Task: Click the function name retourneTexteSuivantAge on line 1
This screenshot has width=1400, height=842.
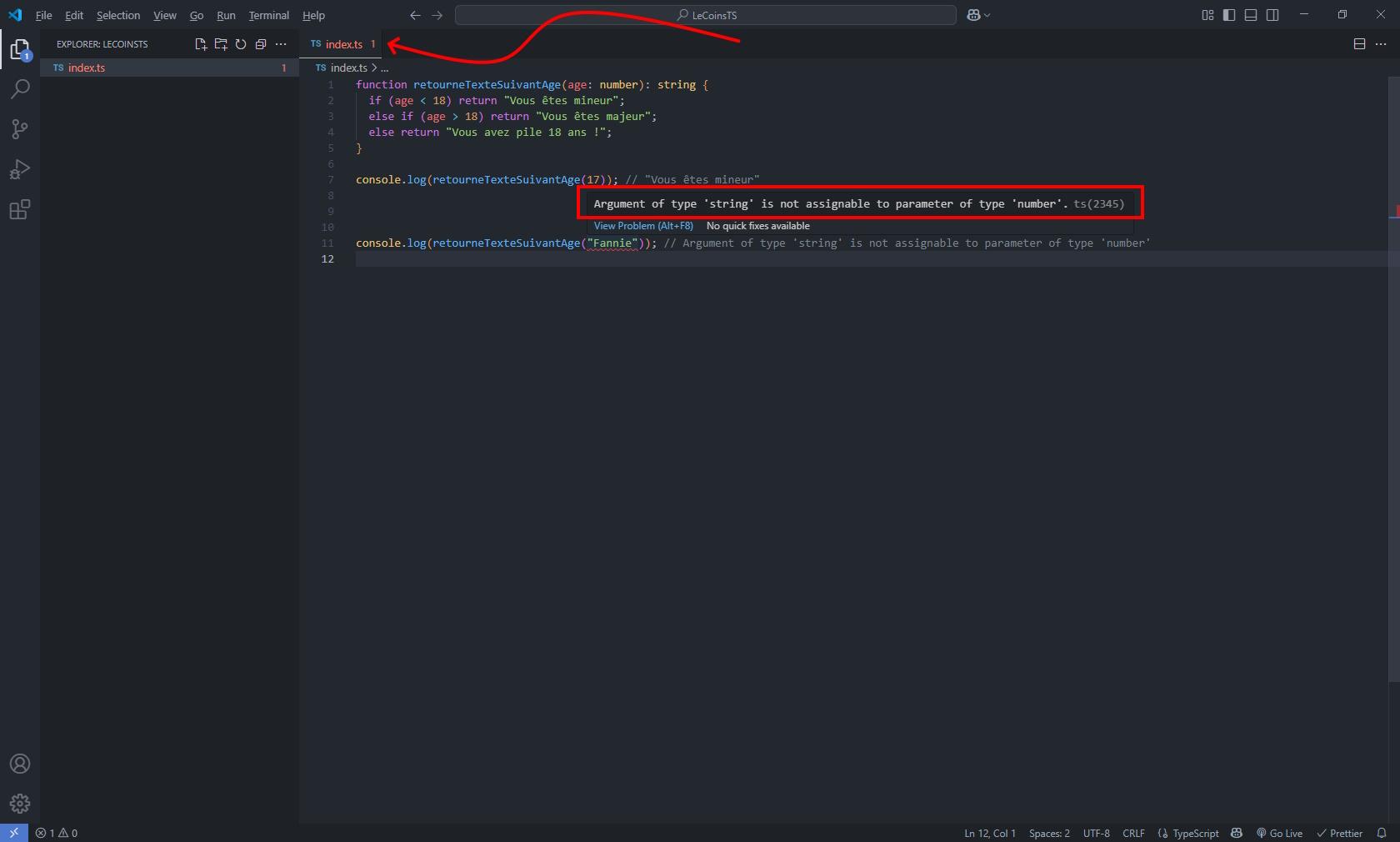Action: click(x=487, y=85)
